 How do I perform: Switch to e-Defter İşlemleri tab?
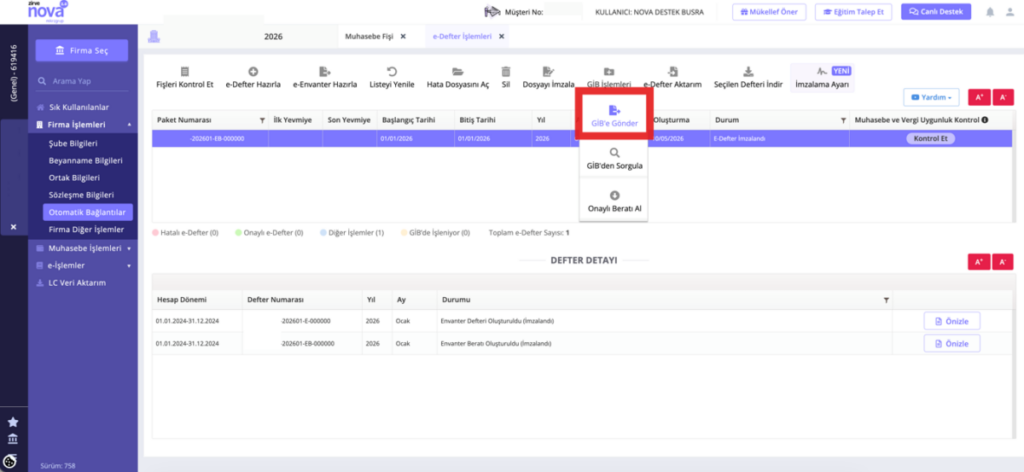pos(462,37)
